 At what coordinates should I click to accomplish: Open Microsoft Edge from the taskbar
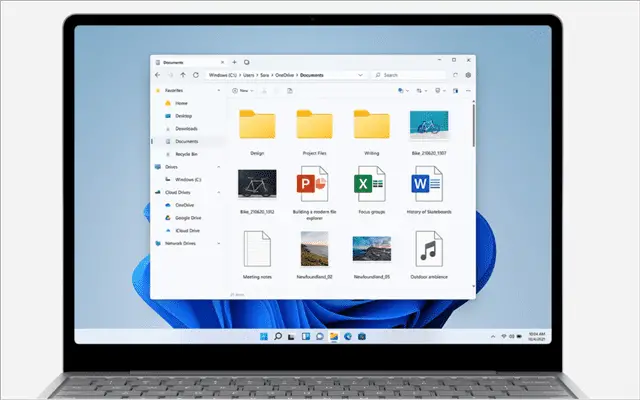[x=348, y=336]
